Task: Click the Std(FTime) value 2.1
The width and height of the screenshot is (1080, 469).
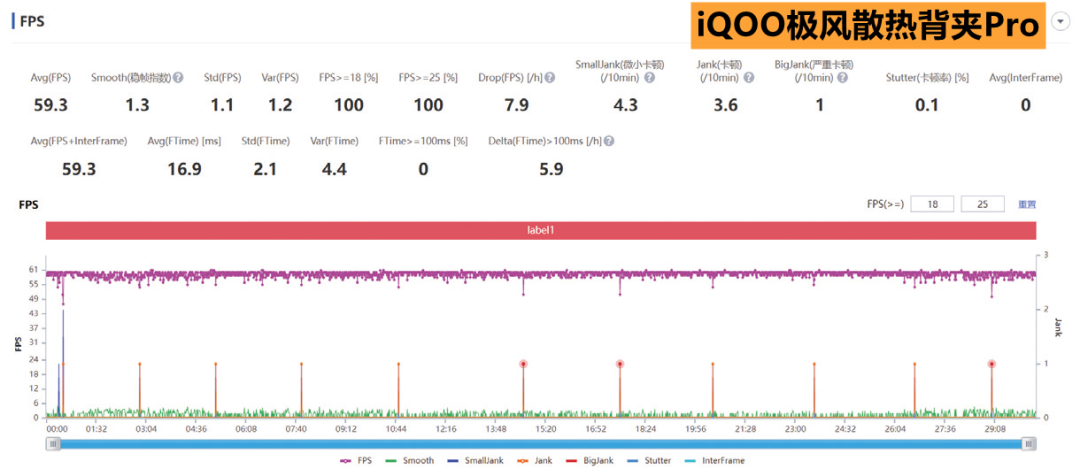Action: (x=264, y=169)
